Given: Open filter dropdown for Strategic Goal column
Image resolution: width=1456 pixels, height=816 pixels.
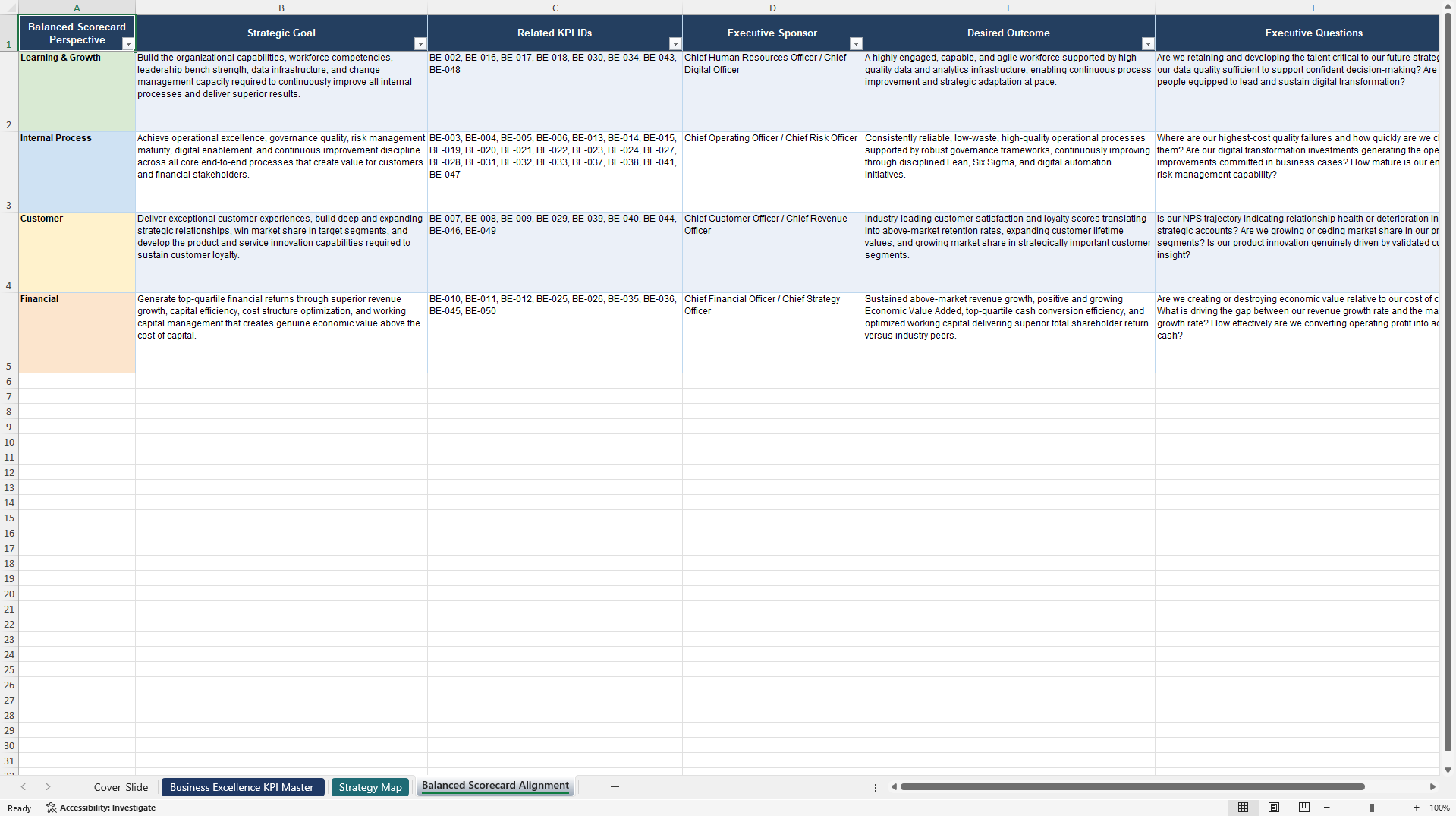Looking at the screenshot, I should (x=420, y=44).
